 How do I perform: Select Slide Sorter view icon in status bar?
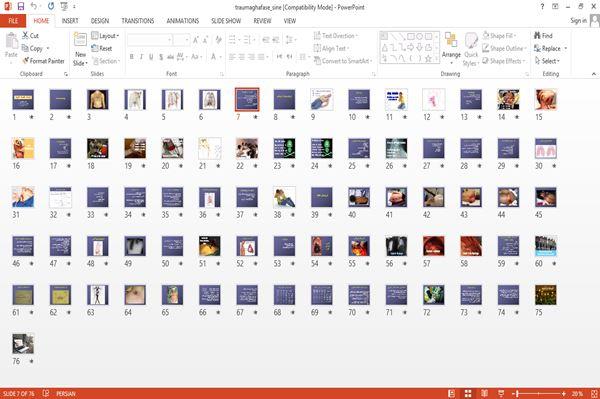point(468,393)
